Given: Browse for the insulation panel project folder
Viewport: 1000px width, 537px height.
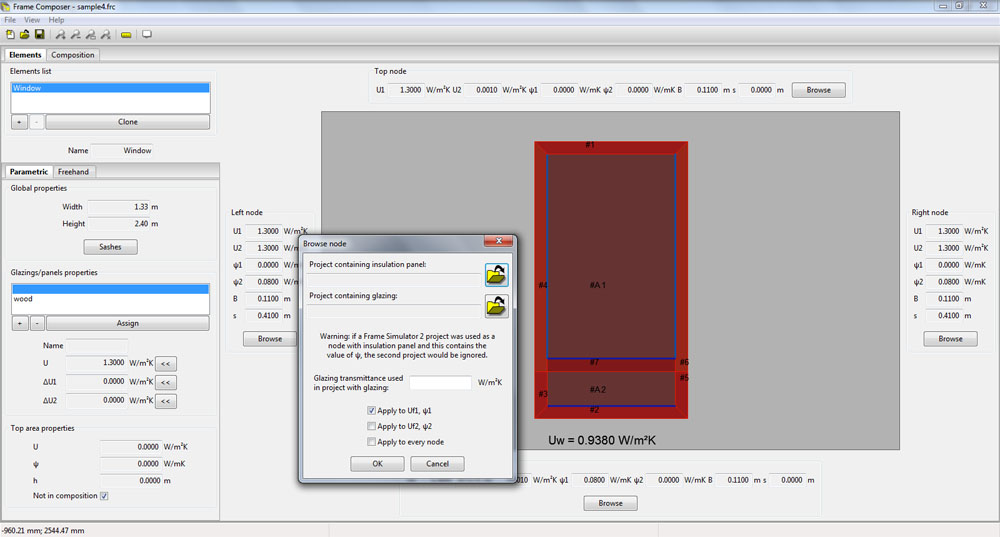Looking at the screenshot, I should (496, 275).
